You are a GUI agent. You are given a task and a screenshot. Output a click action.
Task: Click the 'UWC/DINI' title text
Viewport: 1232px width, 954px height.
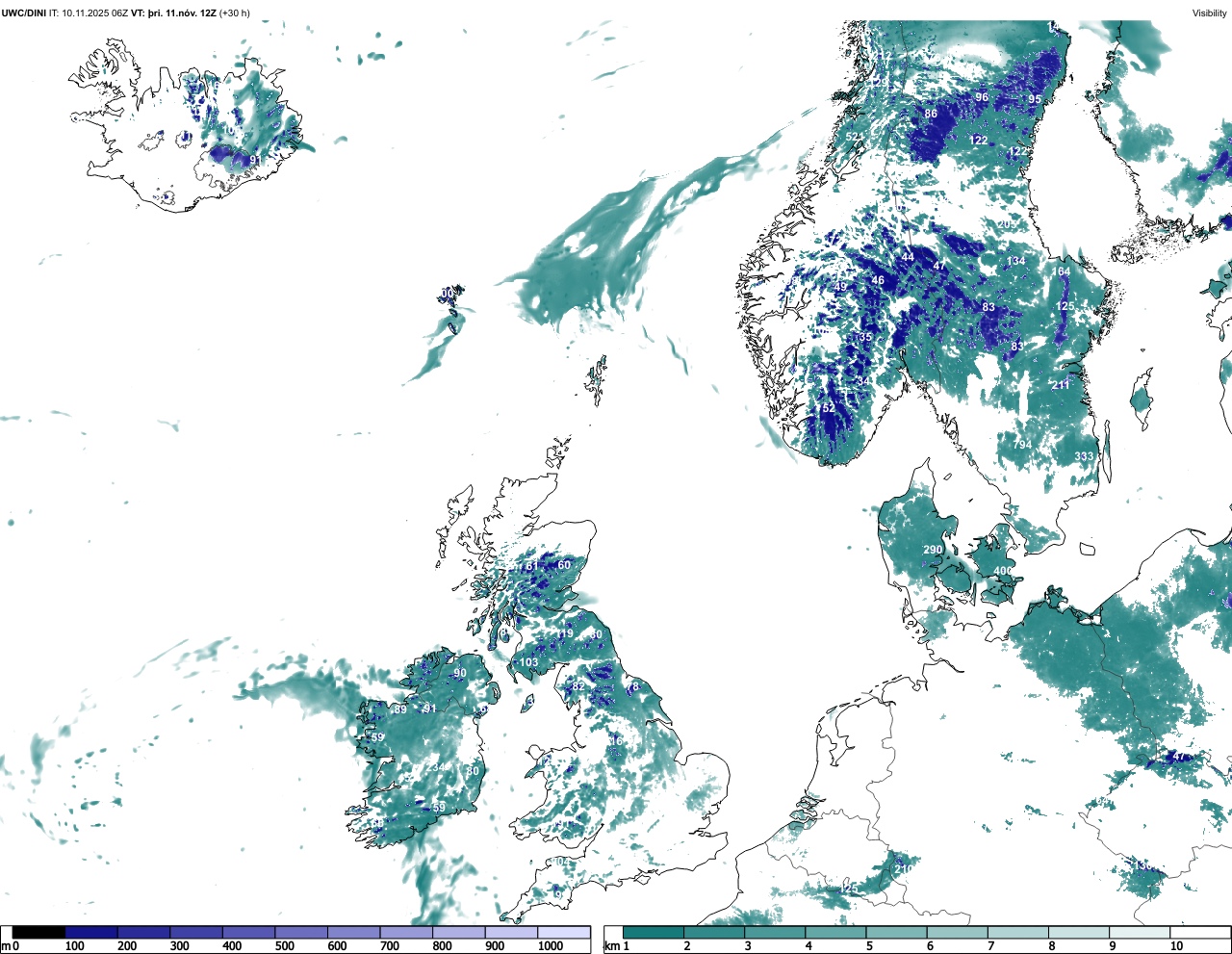(x=24, y=13)
